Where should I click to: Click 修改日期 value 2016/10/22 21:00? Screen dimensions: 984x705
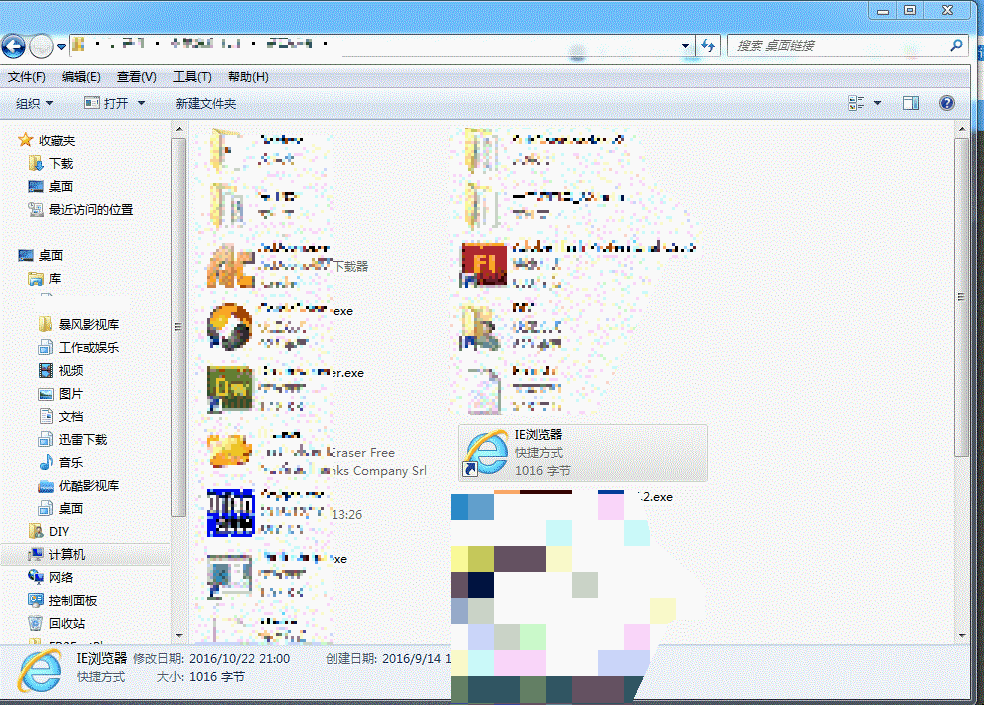pyautogui.click(x=239, y=659)
